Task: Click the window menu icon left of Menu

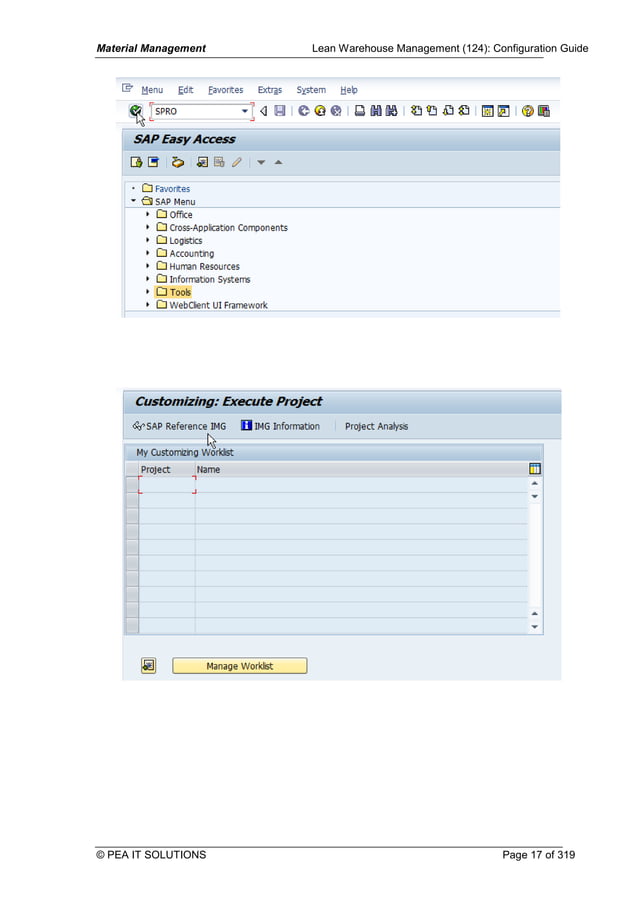Action: (x=127, y=88)
